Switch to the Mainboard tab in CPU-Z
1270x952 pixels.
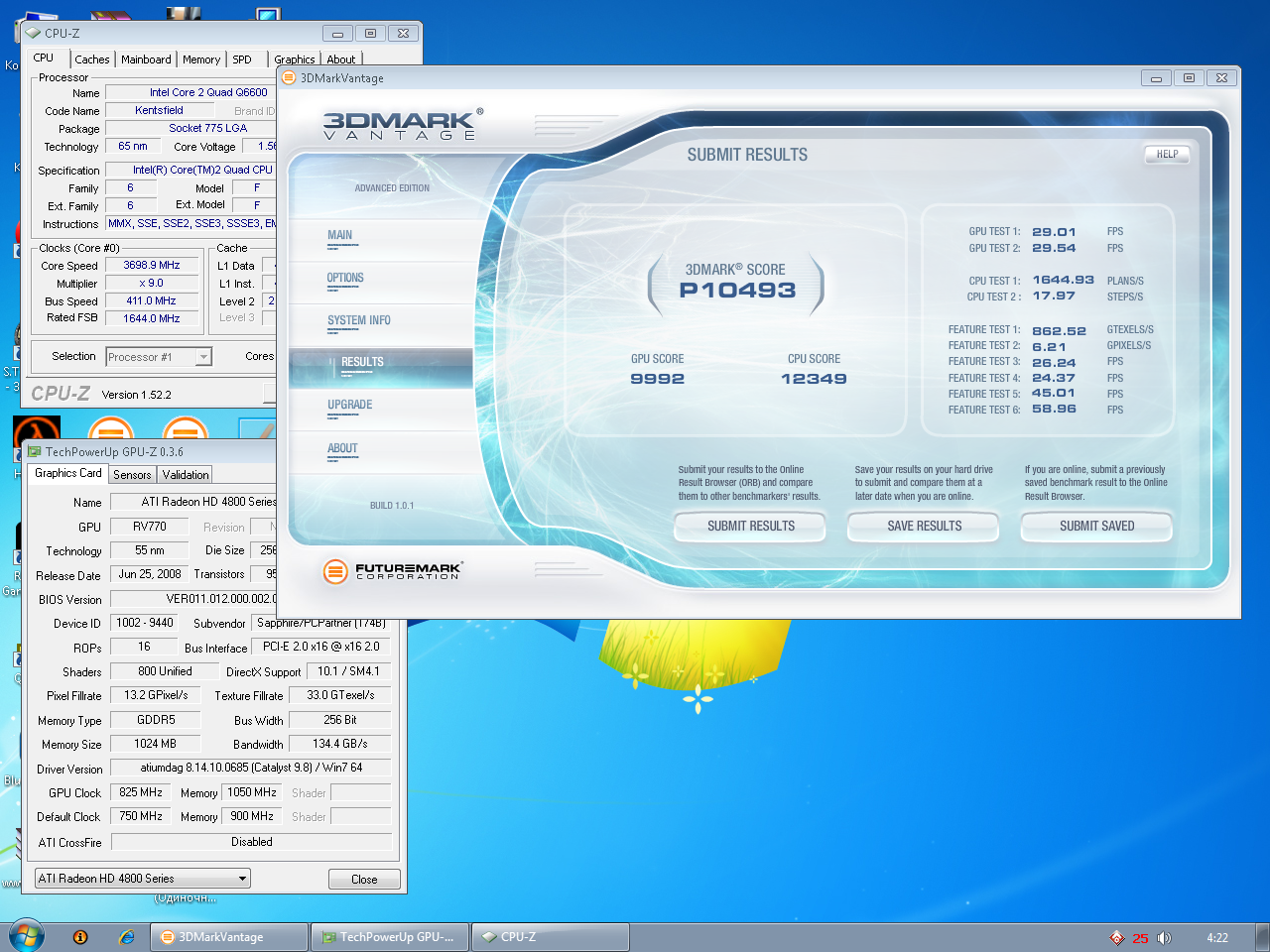coord(146,59)
